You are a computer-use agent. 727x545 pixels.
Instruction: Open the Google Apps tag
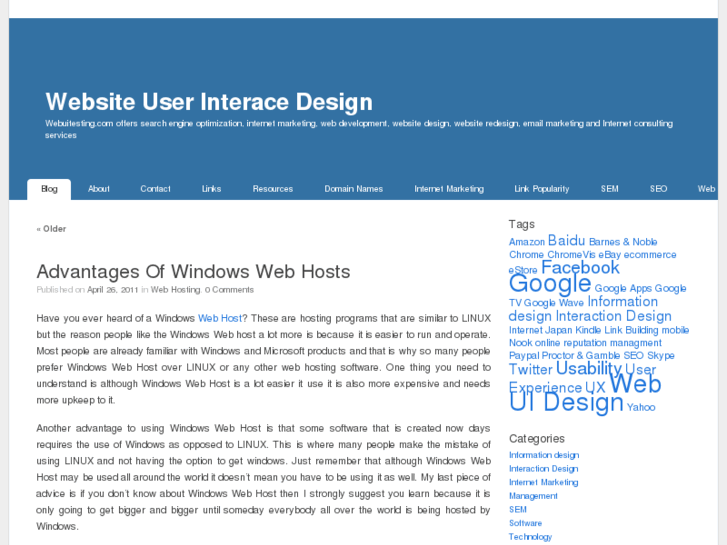coord(623,289)
